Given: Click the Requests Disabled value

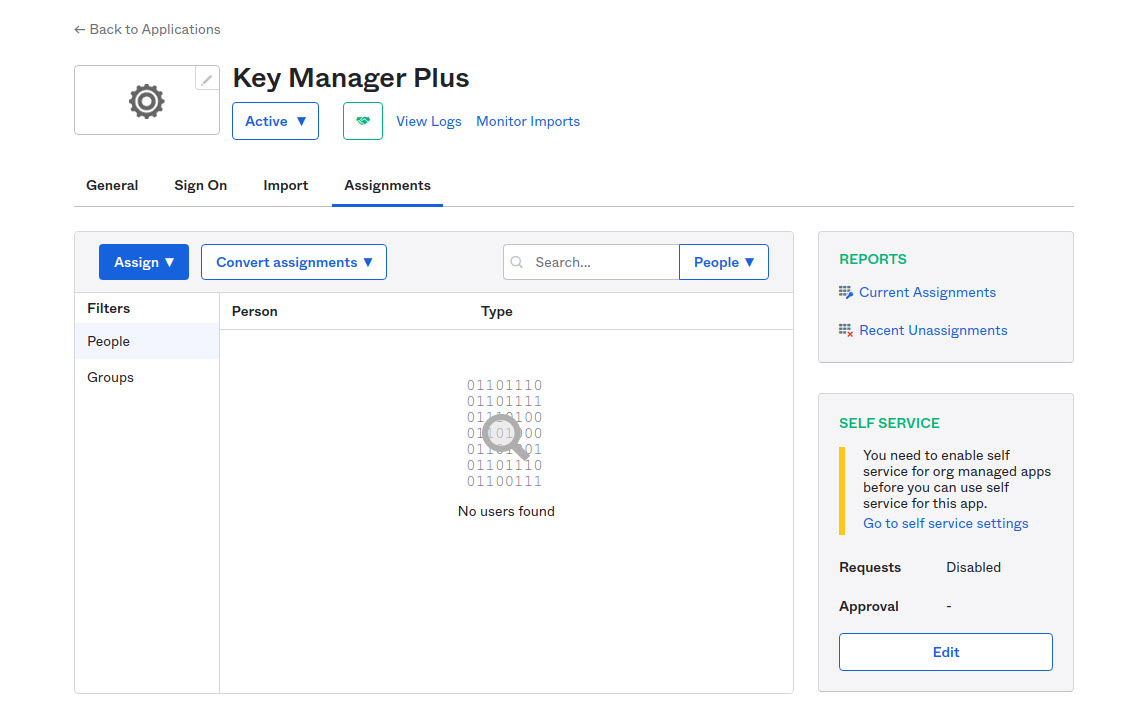Looking at the screenshot, I should (973, 567).
